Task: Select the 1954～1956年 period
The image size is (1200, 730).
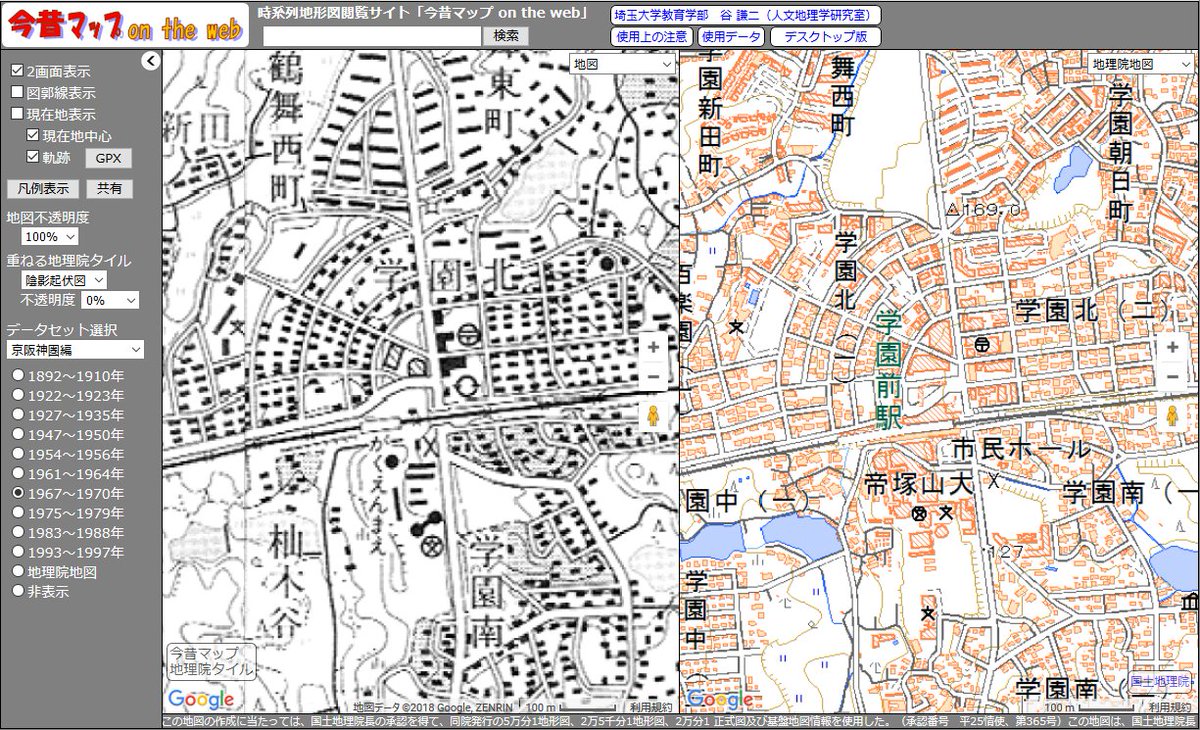Action: pos(18,454)
